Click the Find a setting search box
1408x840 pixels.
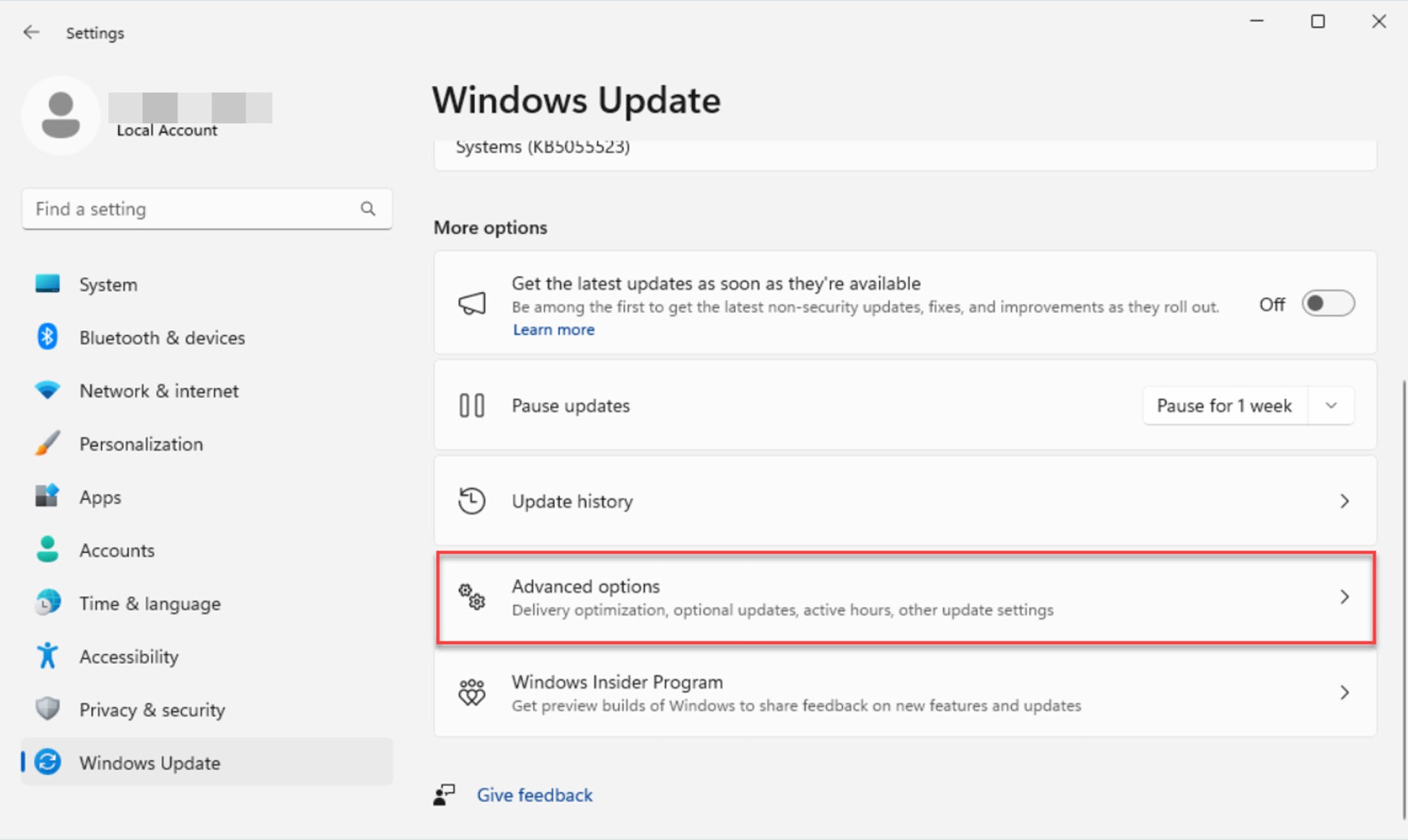pyautogui.click(x=207, y=208)
